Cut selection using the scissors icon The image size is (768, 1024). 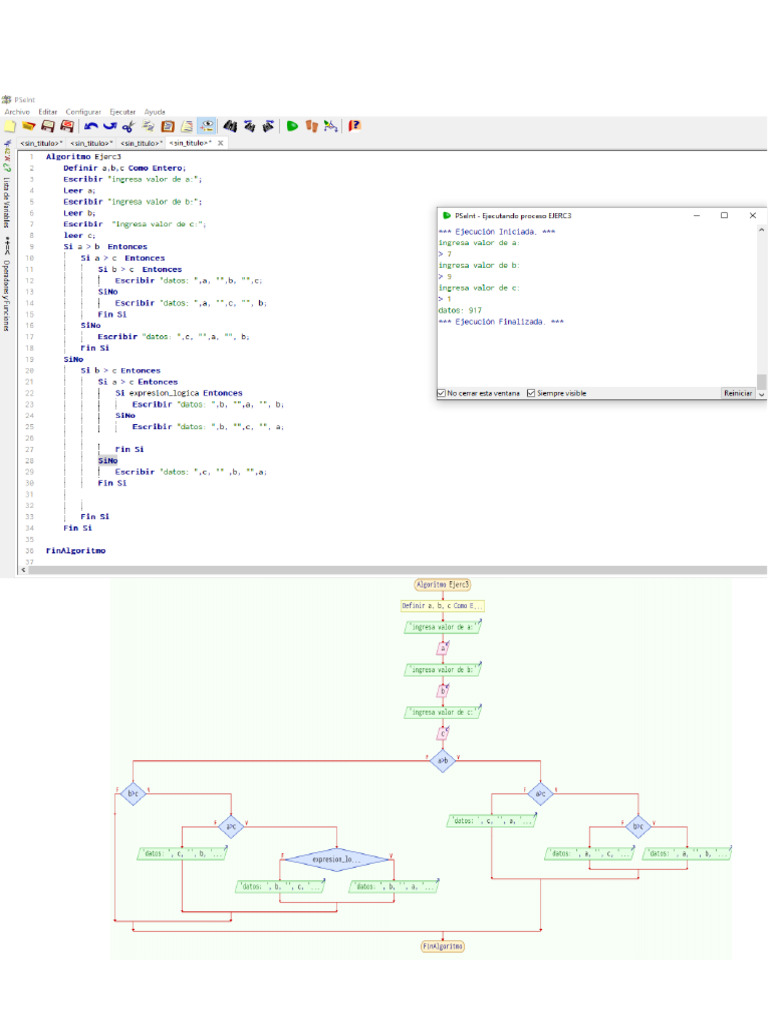[x=128, y=126]
